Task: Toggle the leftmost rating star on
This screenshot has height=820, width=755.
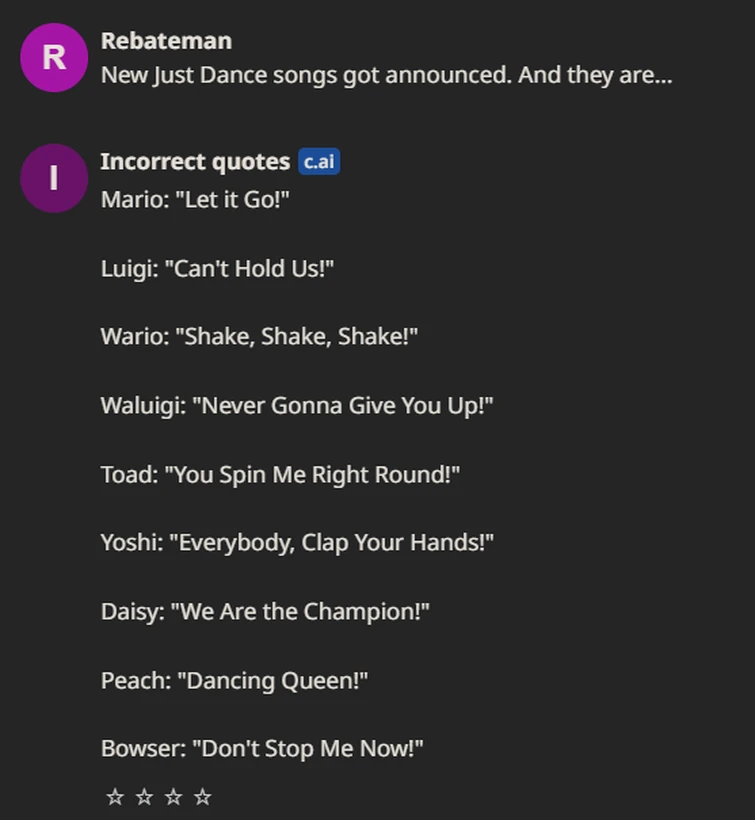Action: pyautogui.click(x=115, y=796)
